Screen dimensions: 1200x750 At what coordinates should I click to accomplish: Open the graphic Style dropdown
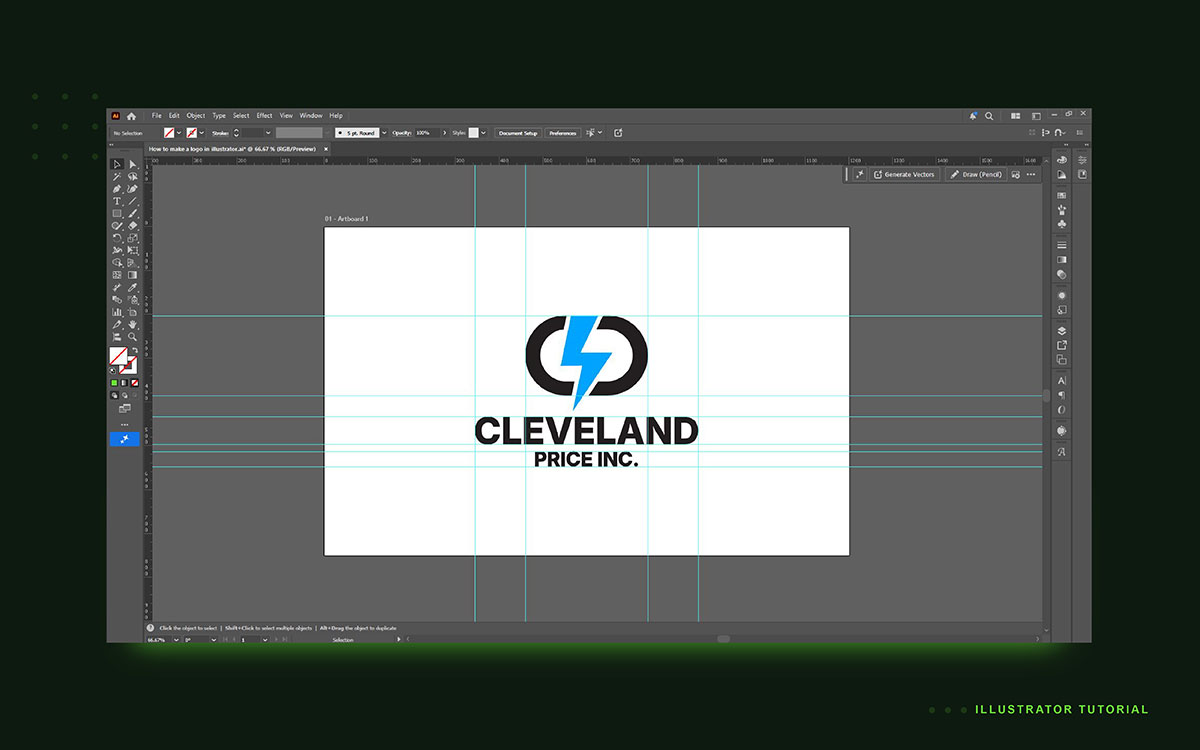[484, 133]
